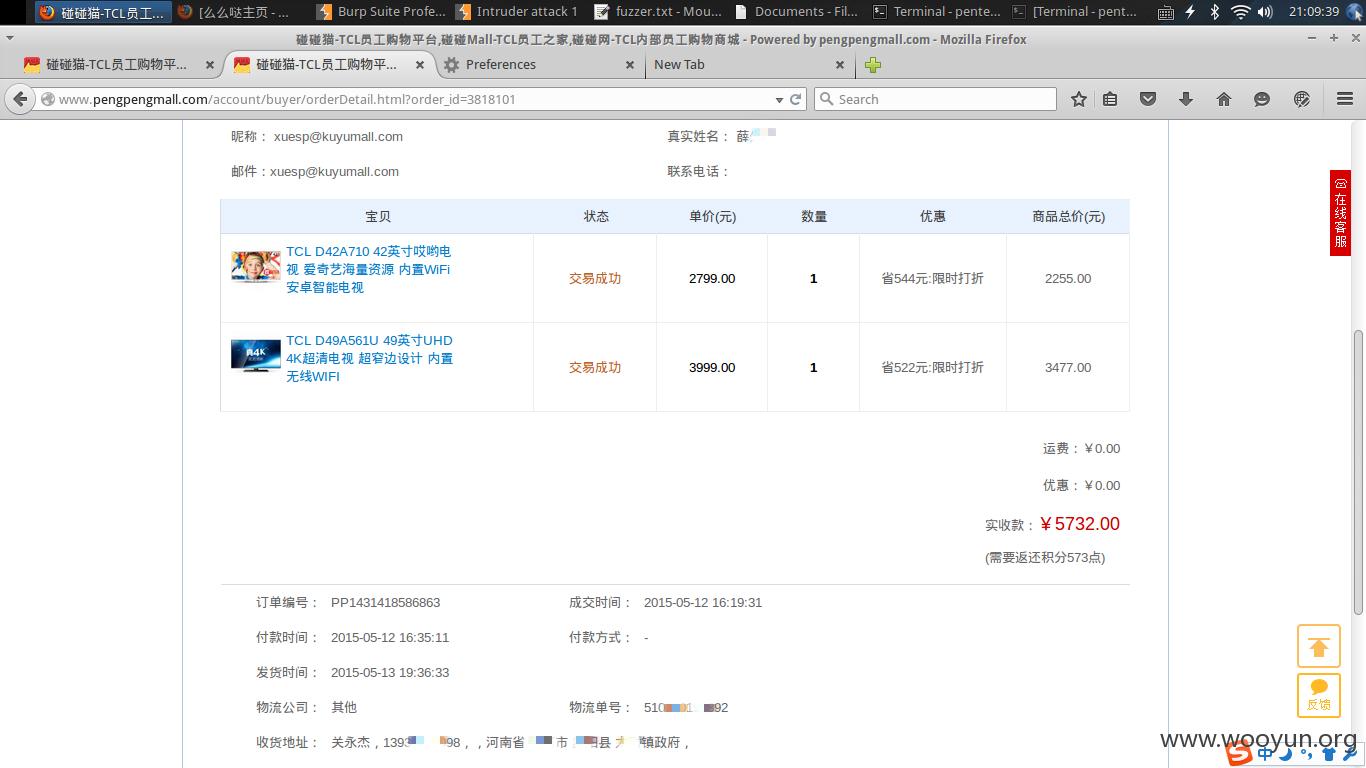The image size is (1366, 768).
Task: Open Burp Suite Professional in the taskbar
Action: [380, 12]
